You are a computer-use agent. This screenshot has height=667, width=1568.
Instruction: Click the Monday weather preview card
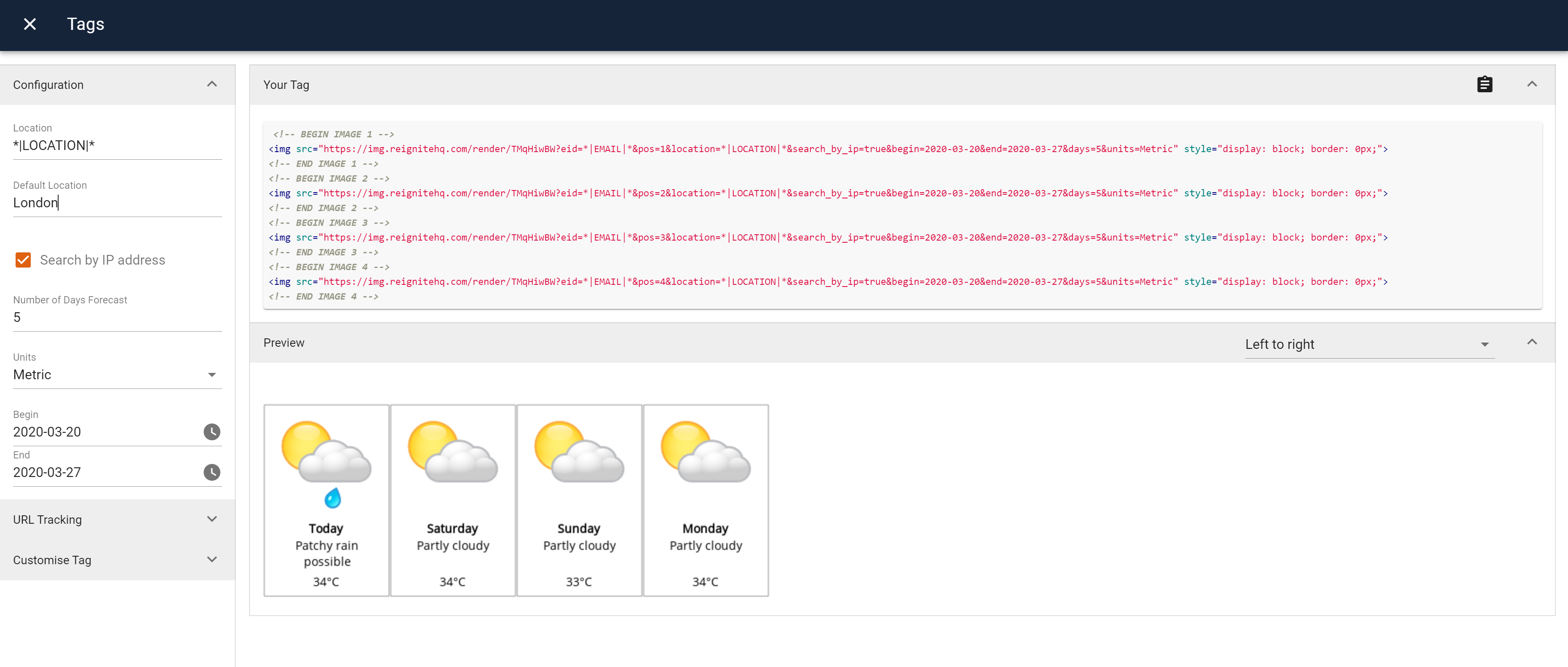tap(706, 500)
